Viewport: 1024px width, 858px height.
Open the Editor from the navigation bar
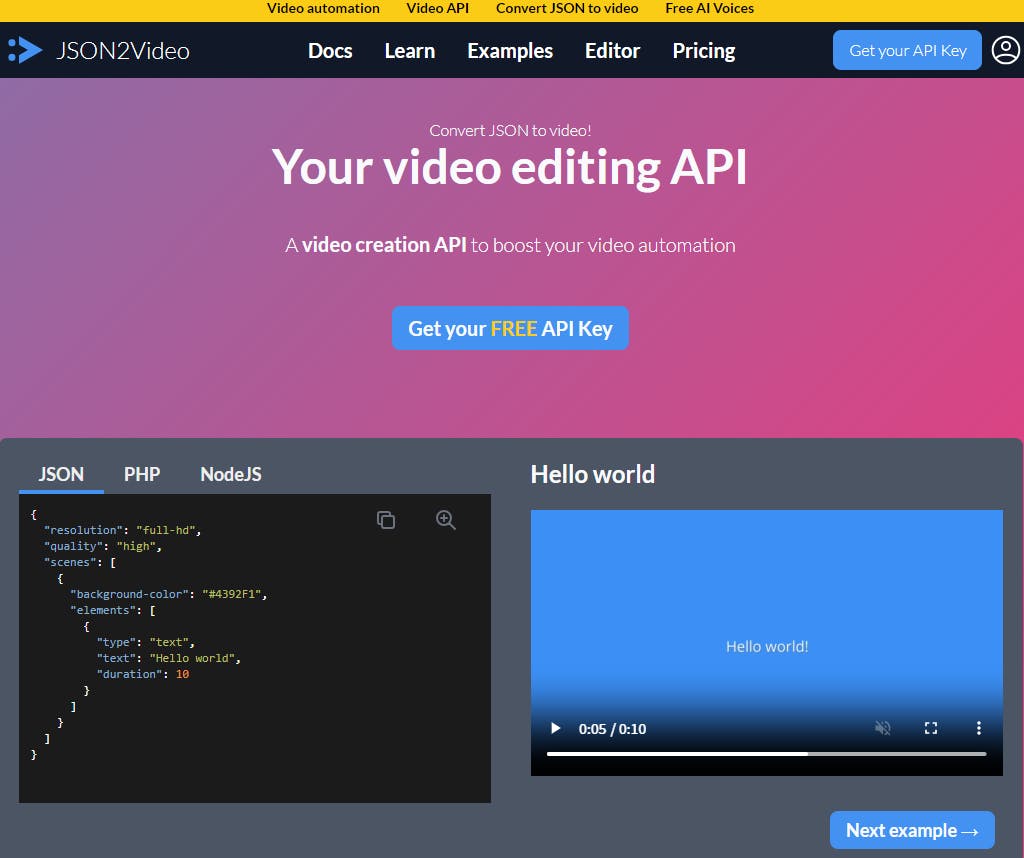[613, 51]
